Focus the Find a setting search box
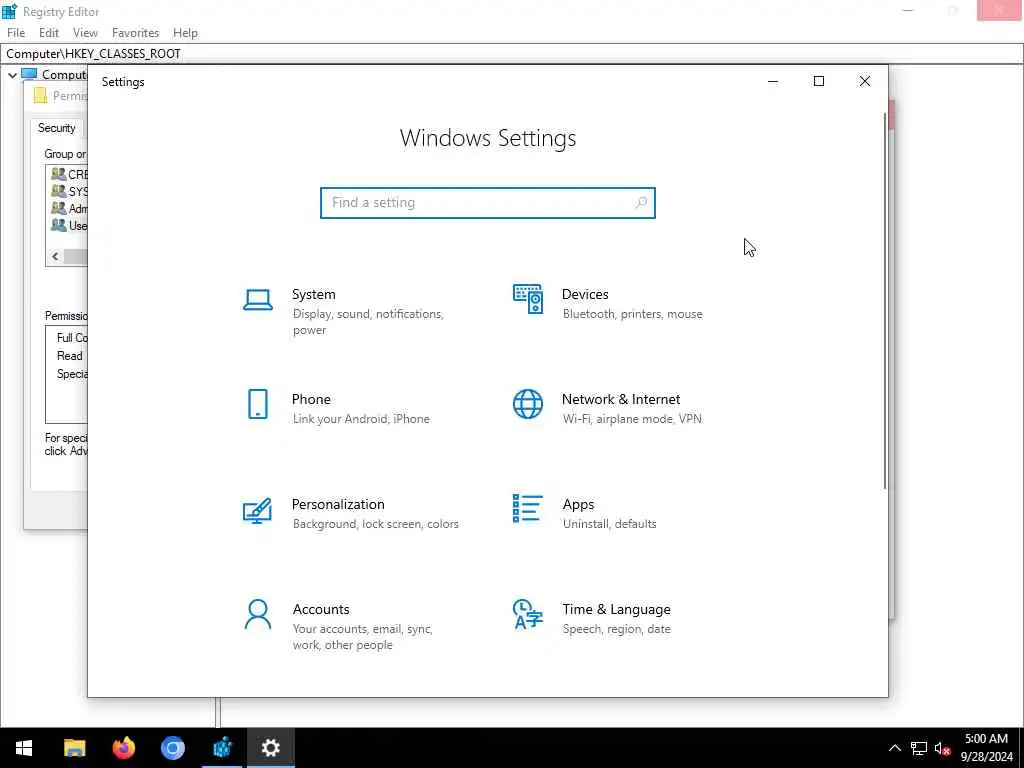 pyautogui.click(x=487, y=202)
